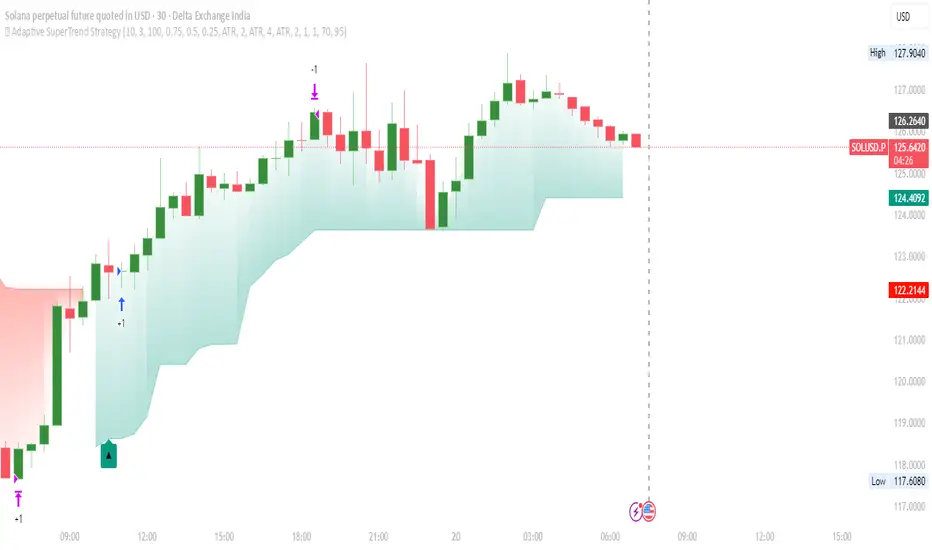The width and height of the screenshot is (932, 550).
Task: Click the 18:00 time axis label
Action: pos(302,536)
